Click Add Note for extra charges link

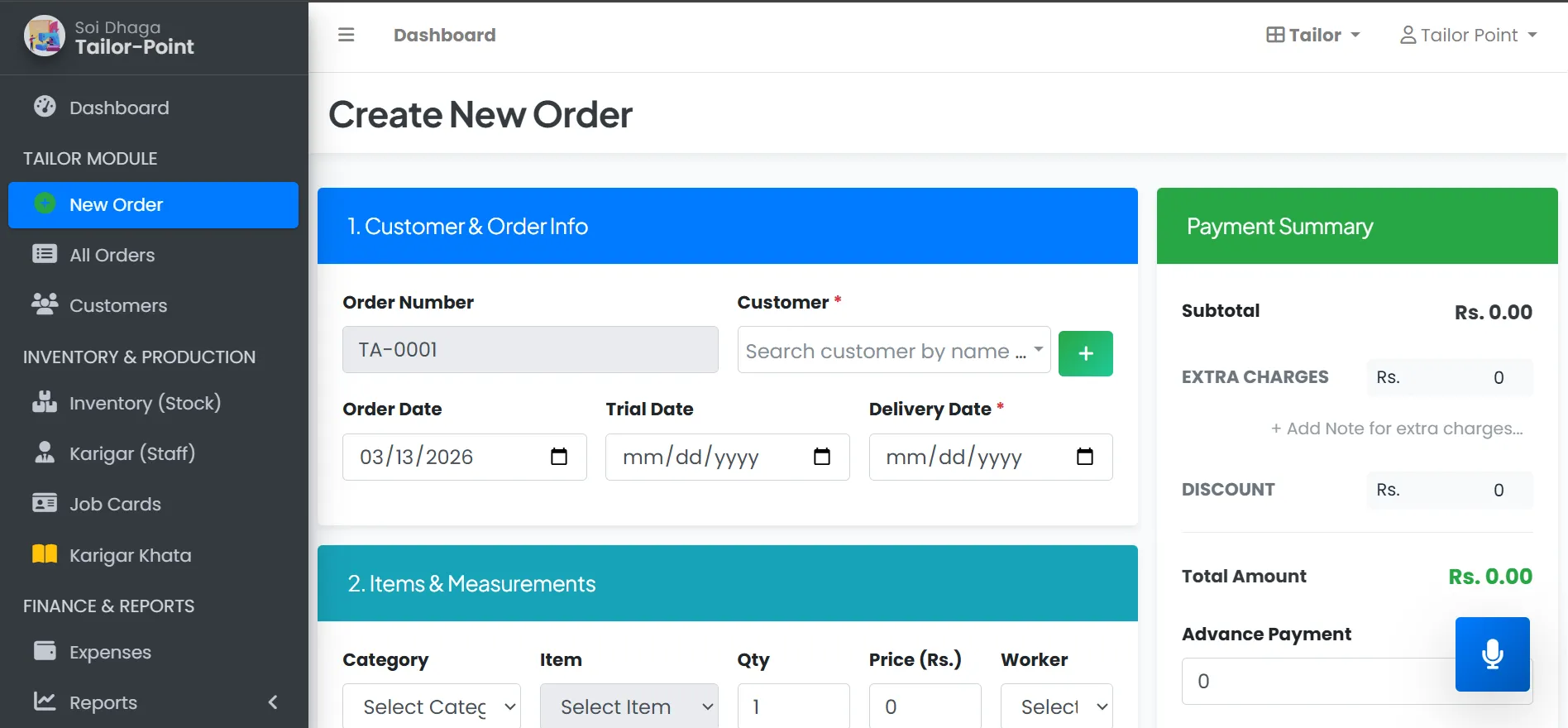pos(1398,429)
